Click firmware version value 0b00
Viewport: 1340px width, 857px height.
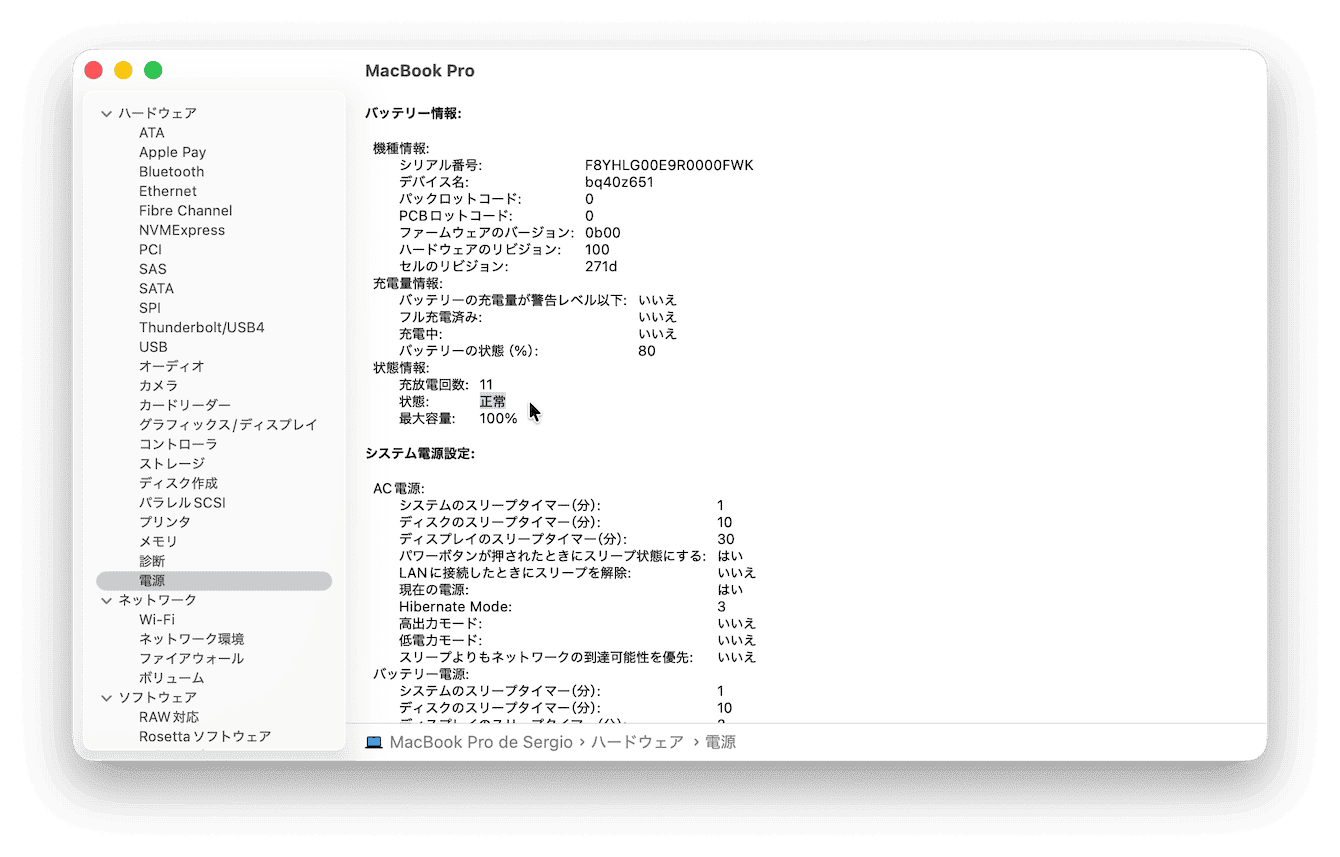[x=602, y=233]
